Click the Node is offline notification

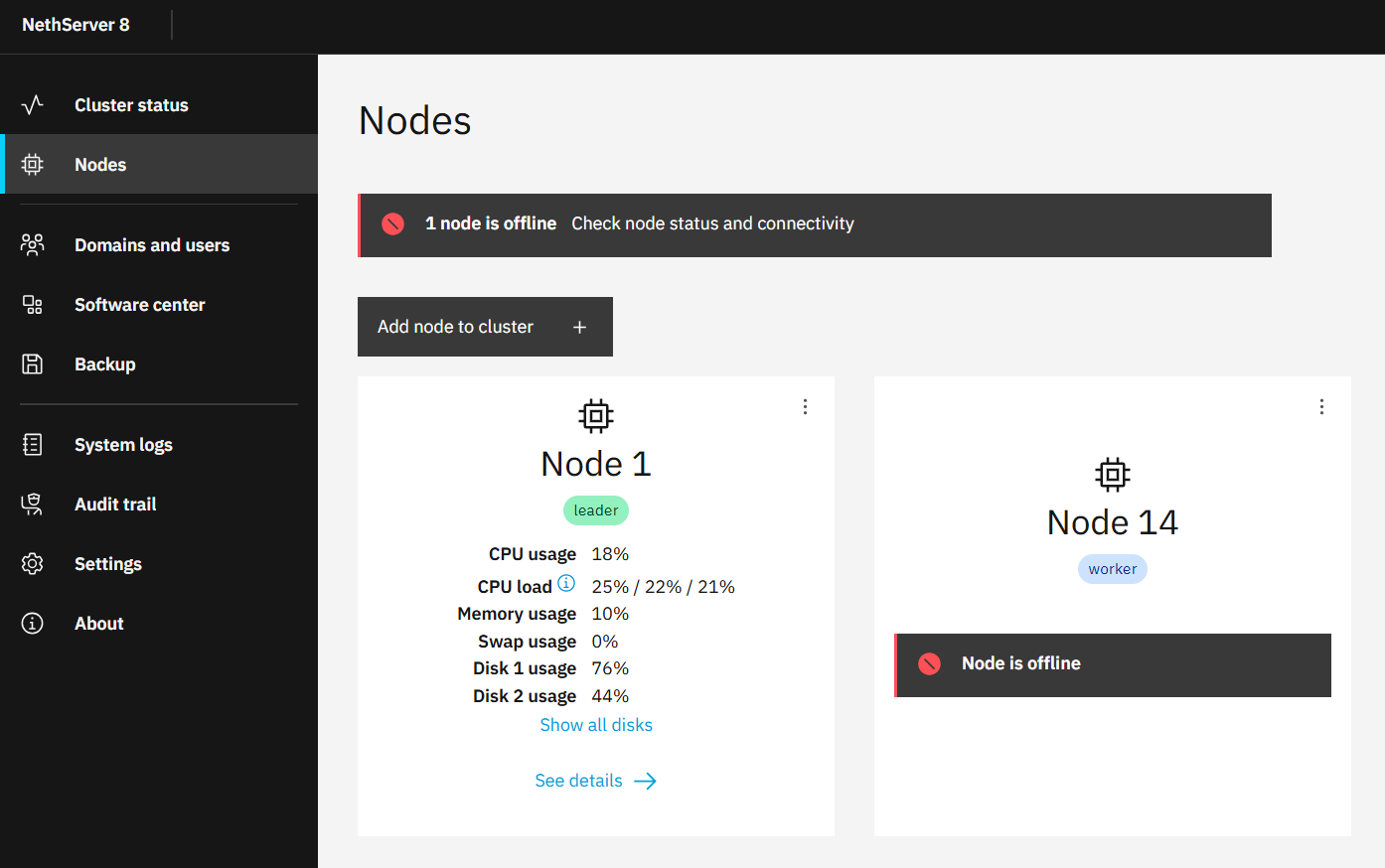point(1113,665)
